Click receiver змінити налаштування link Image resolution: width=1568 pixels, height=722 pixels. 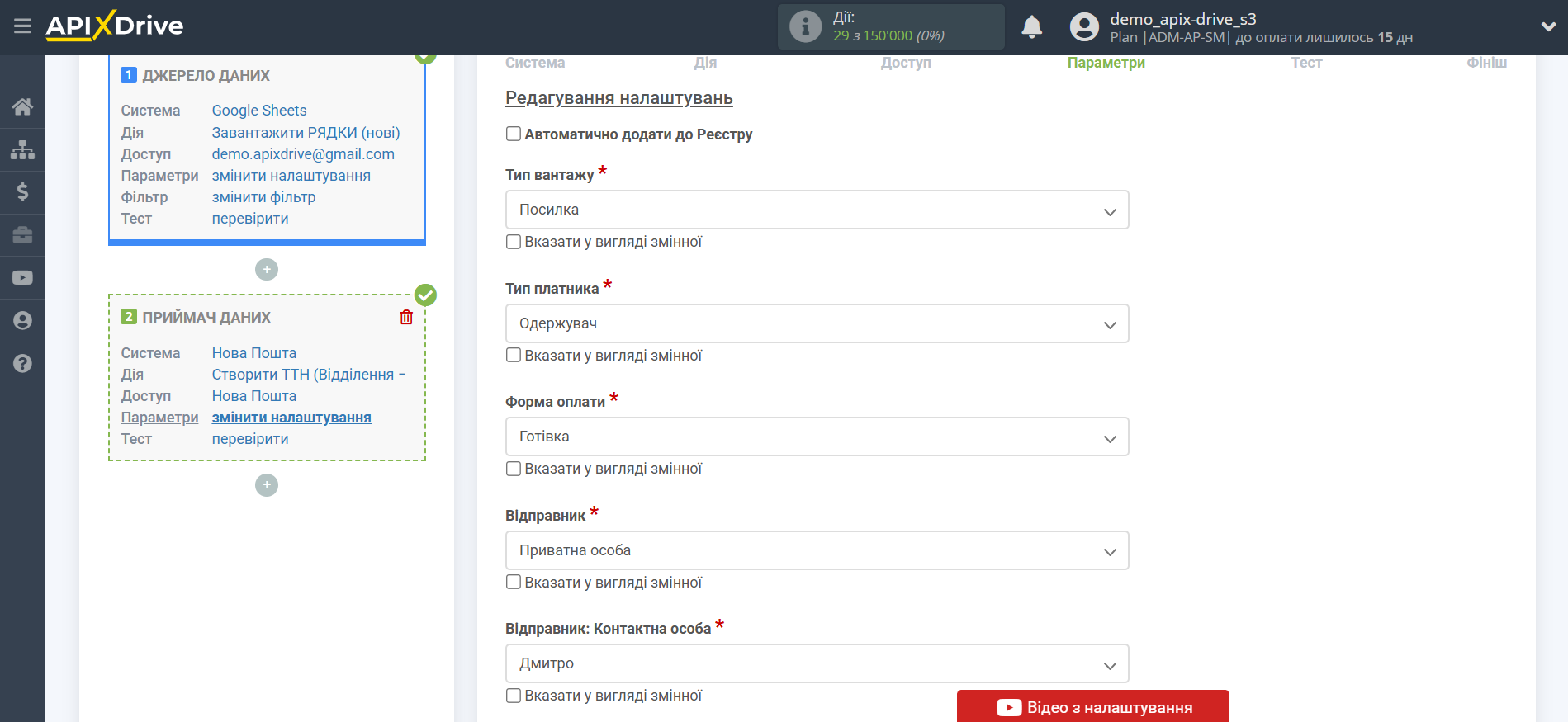pos(291,418)
